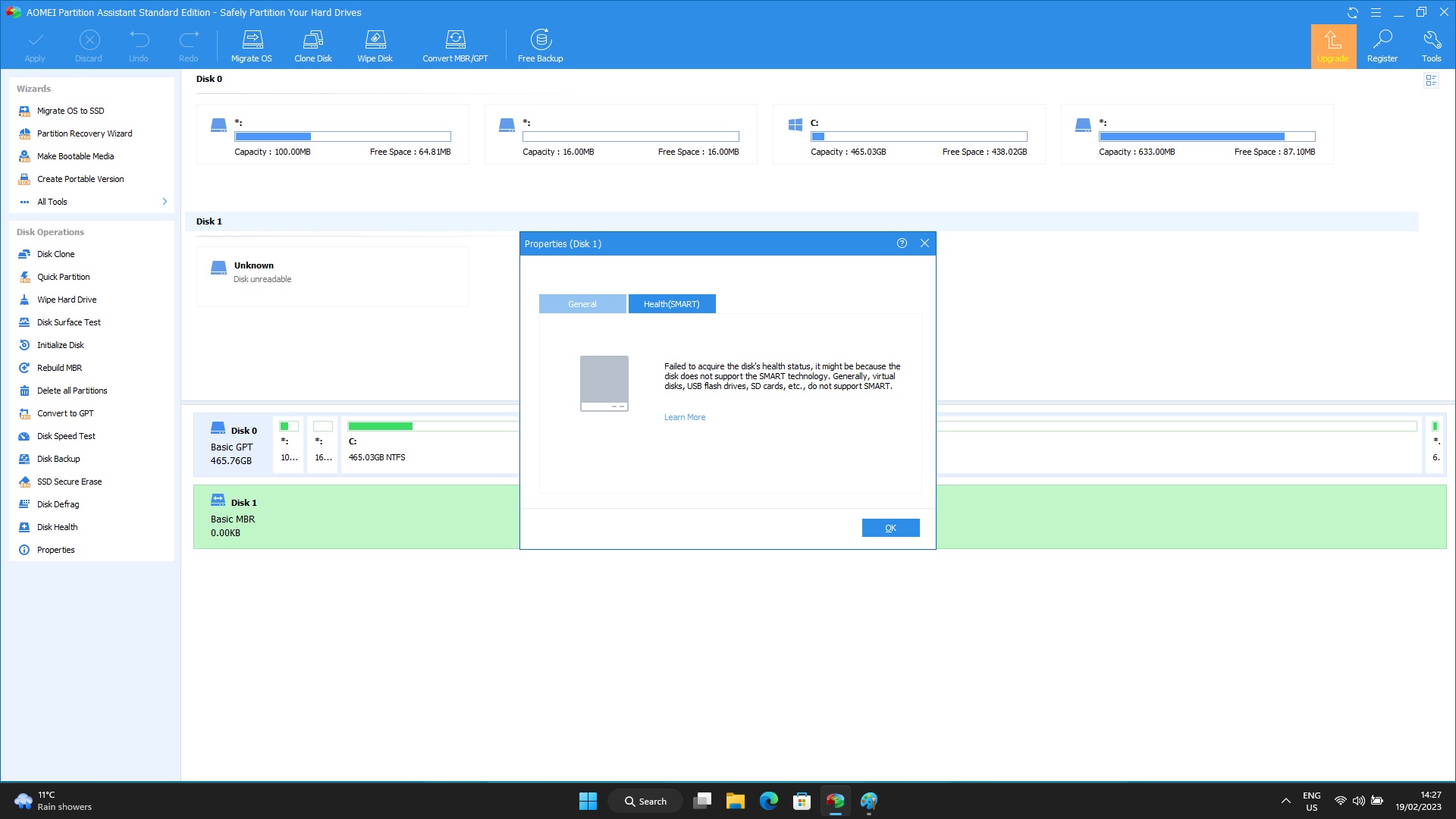This screenshot has height=819, width=1456.
Task: Select Disk 0 Basic GPT row label
Action: tap(232, 444)
